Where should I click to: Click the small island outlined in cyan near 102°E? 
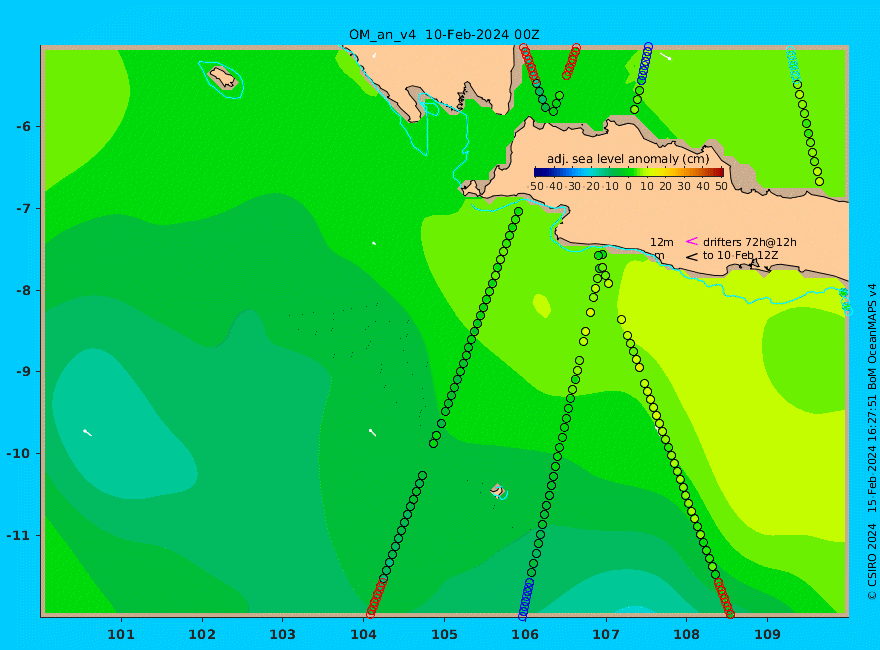[x=223, y=78]
